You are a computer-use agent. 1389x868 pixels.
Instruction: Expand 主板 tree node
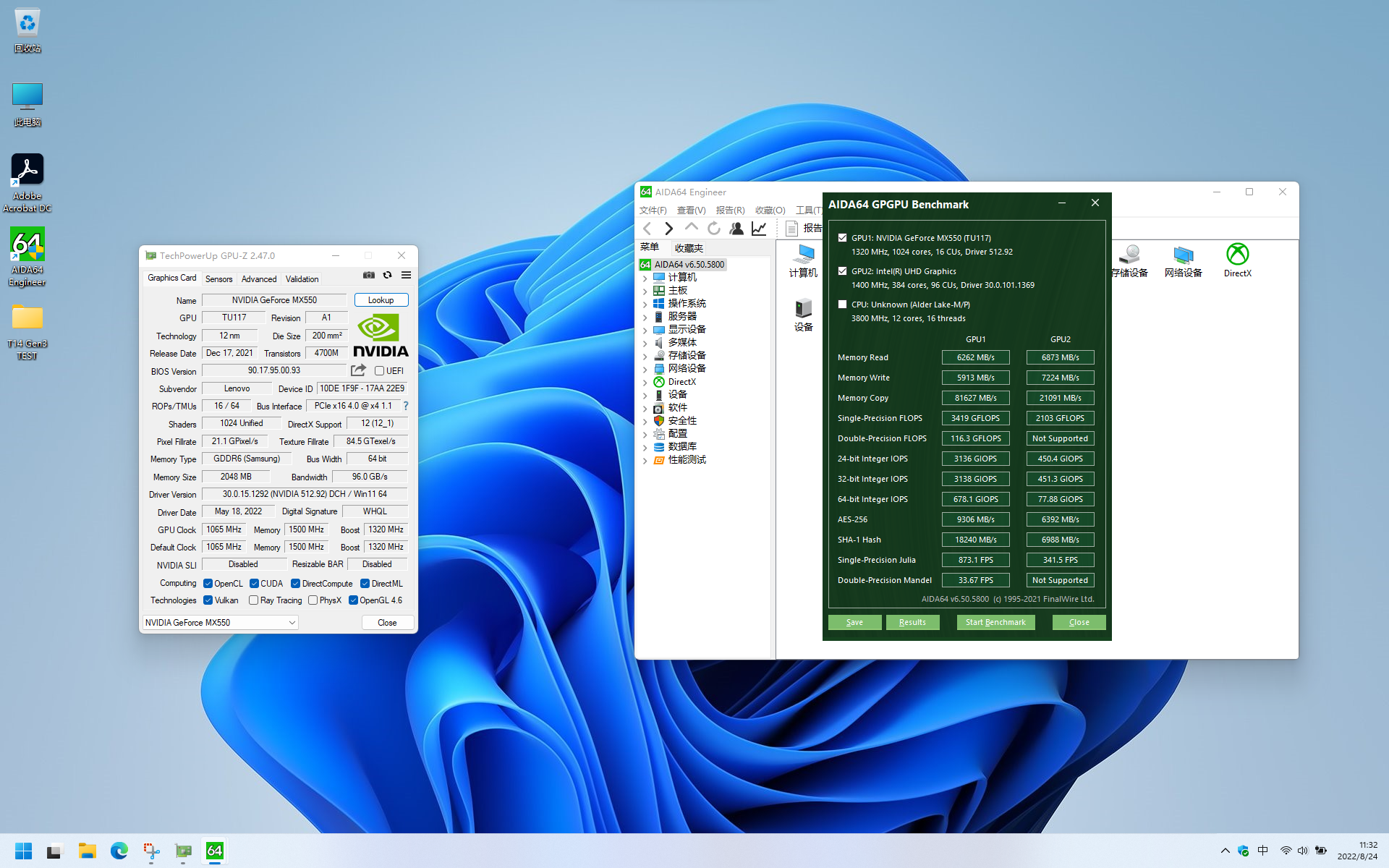645,291
